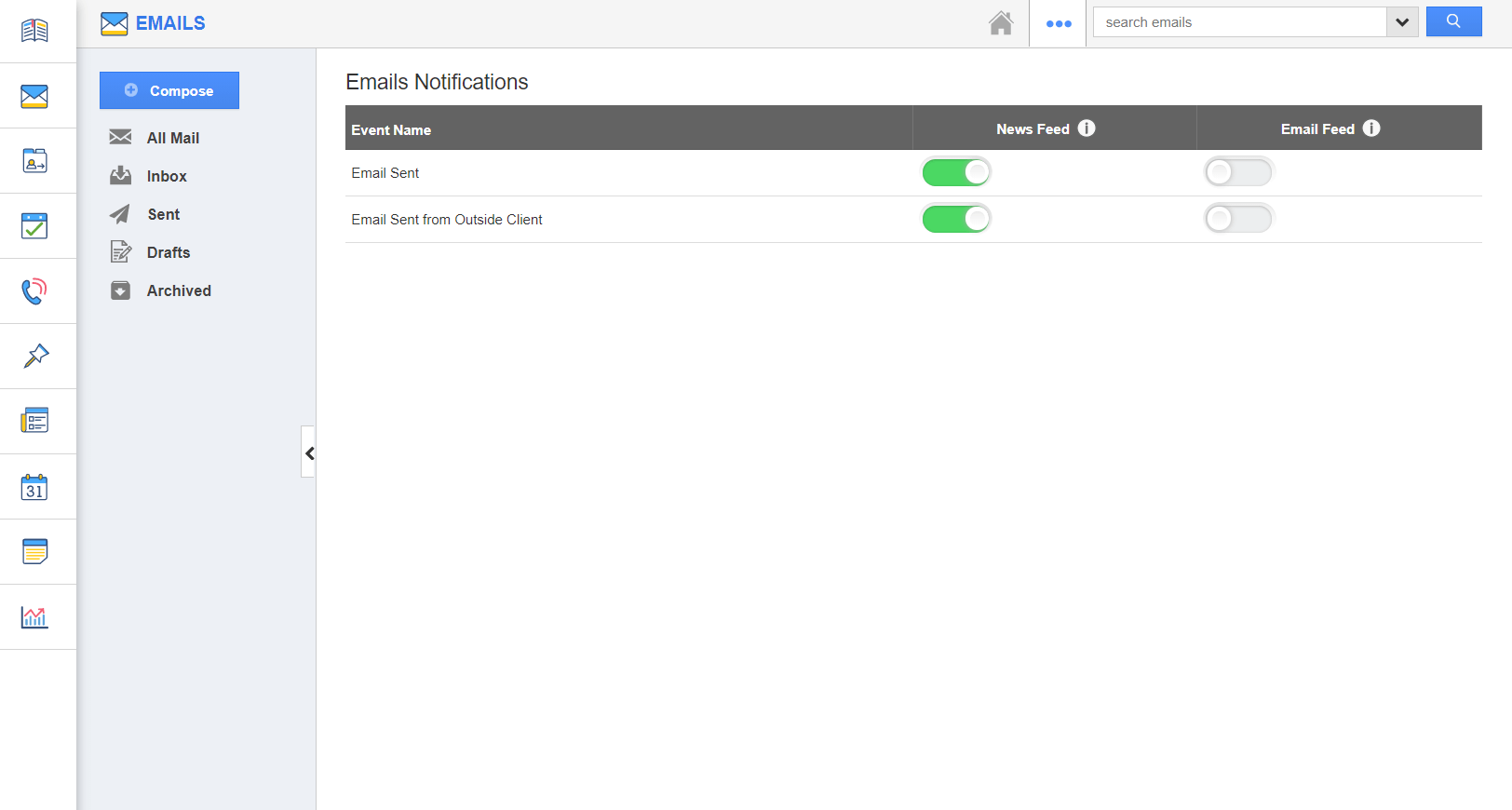The width and height of the screenshot is (1512, 810).
Task: Open the Contacts app icon in sidebar
Action: 34,161
